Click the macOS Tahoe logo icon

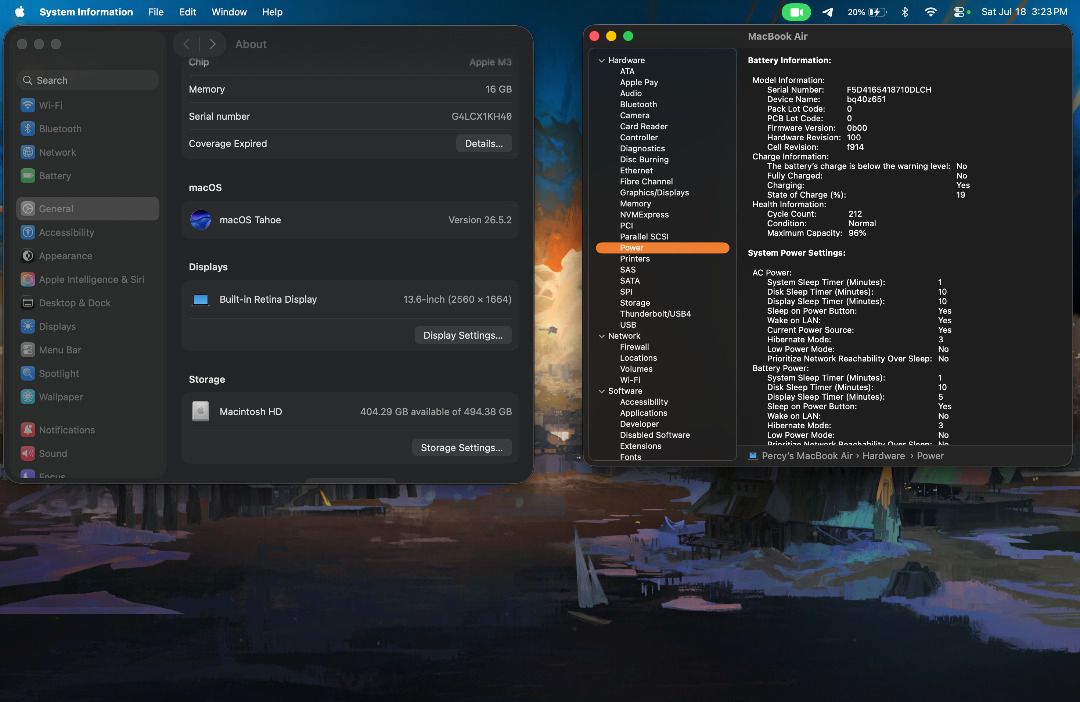(200, 220)
